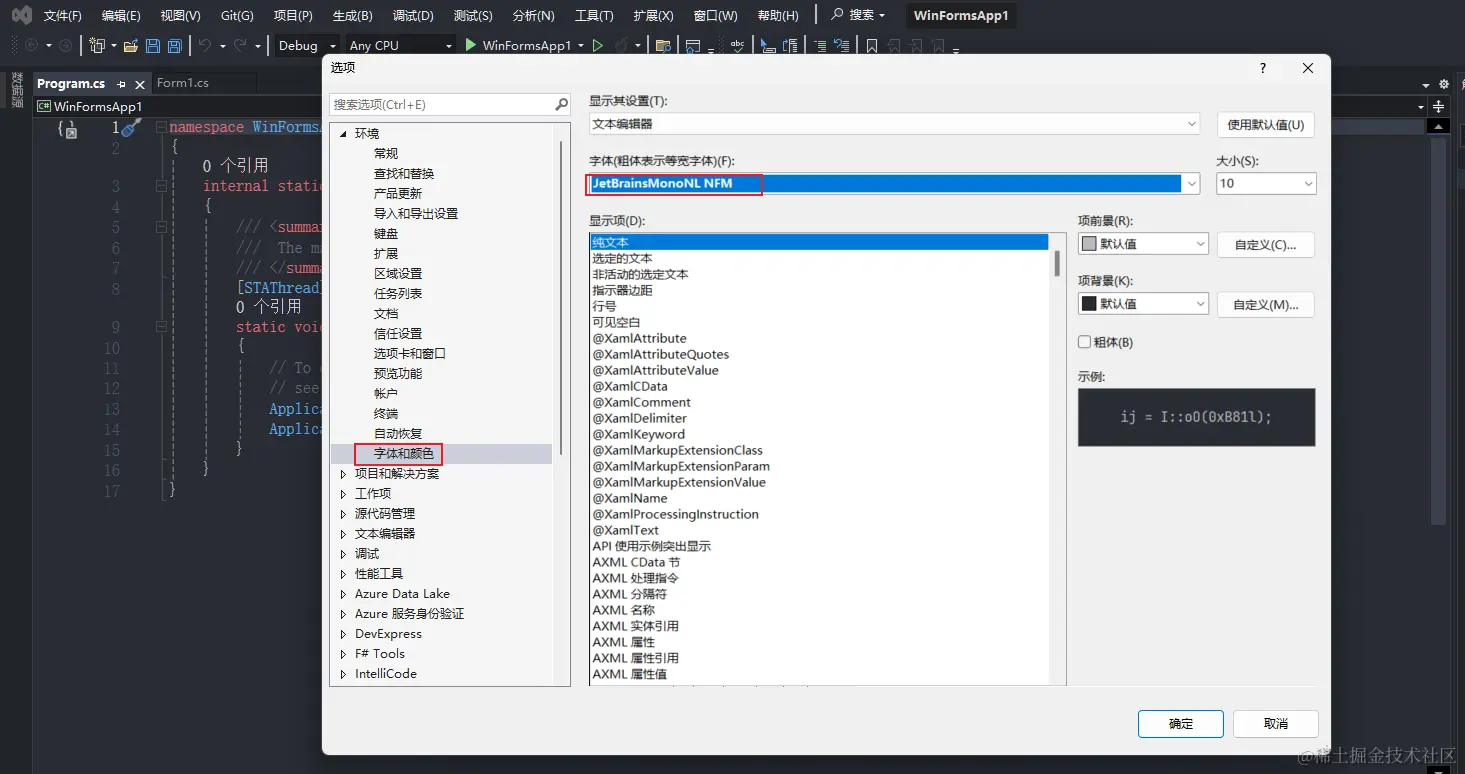Click the 确定 button
1465x774 pixels.
tap(1181, 724)
